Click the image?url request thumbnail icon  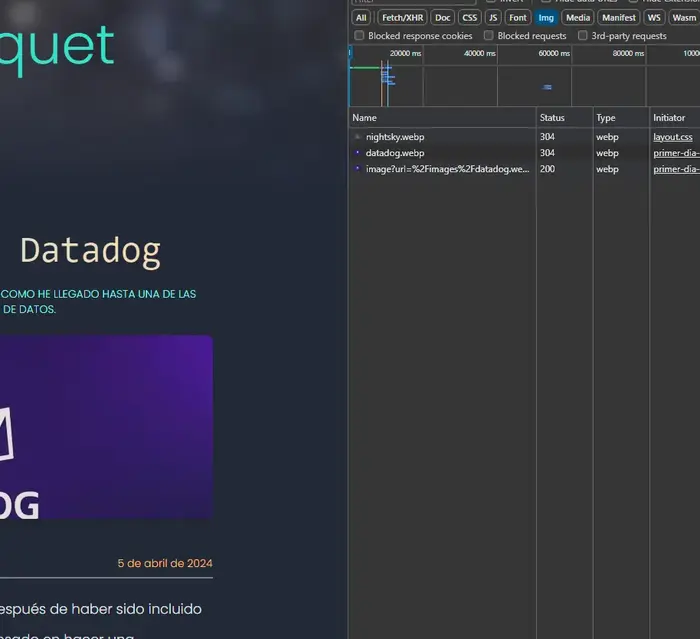357,169
